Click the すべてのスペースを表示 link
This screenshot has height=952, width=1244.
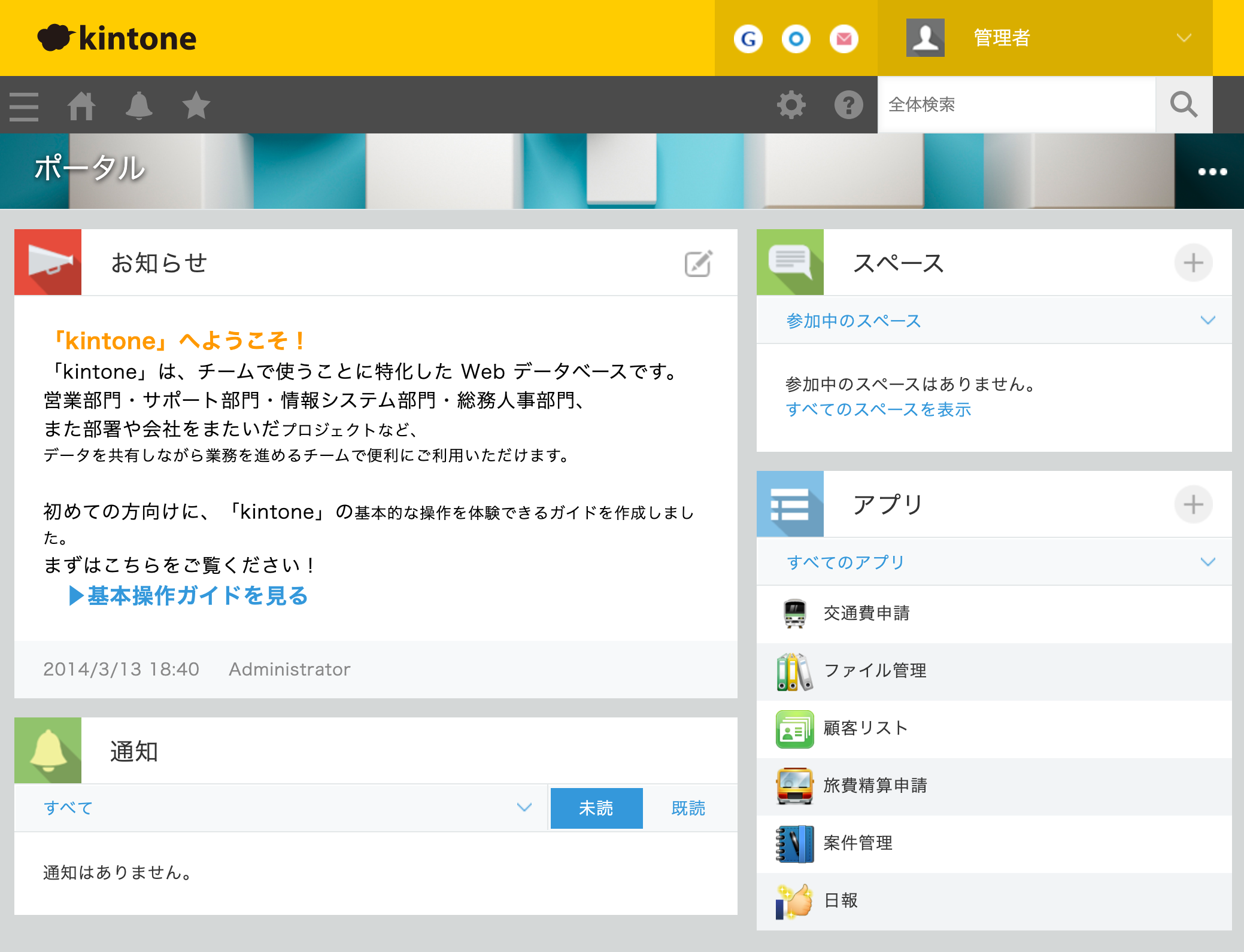coord(878,409)
